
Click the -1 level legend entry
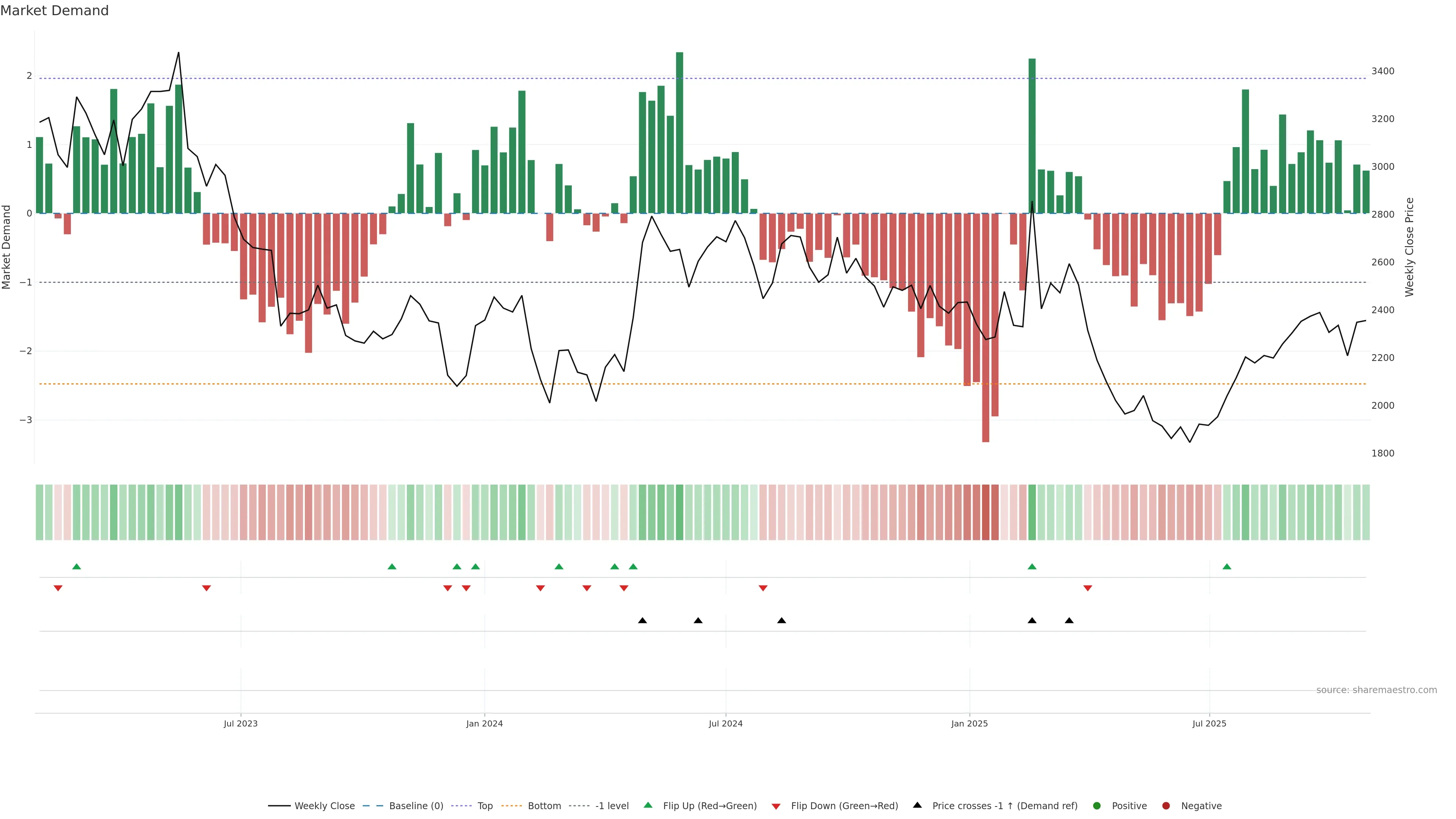[612, 806]
